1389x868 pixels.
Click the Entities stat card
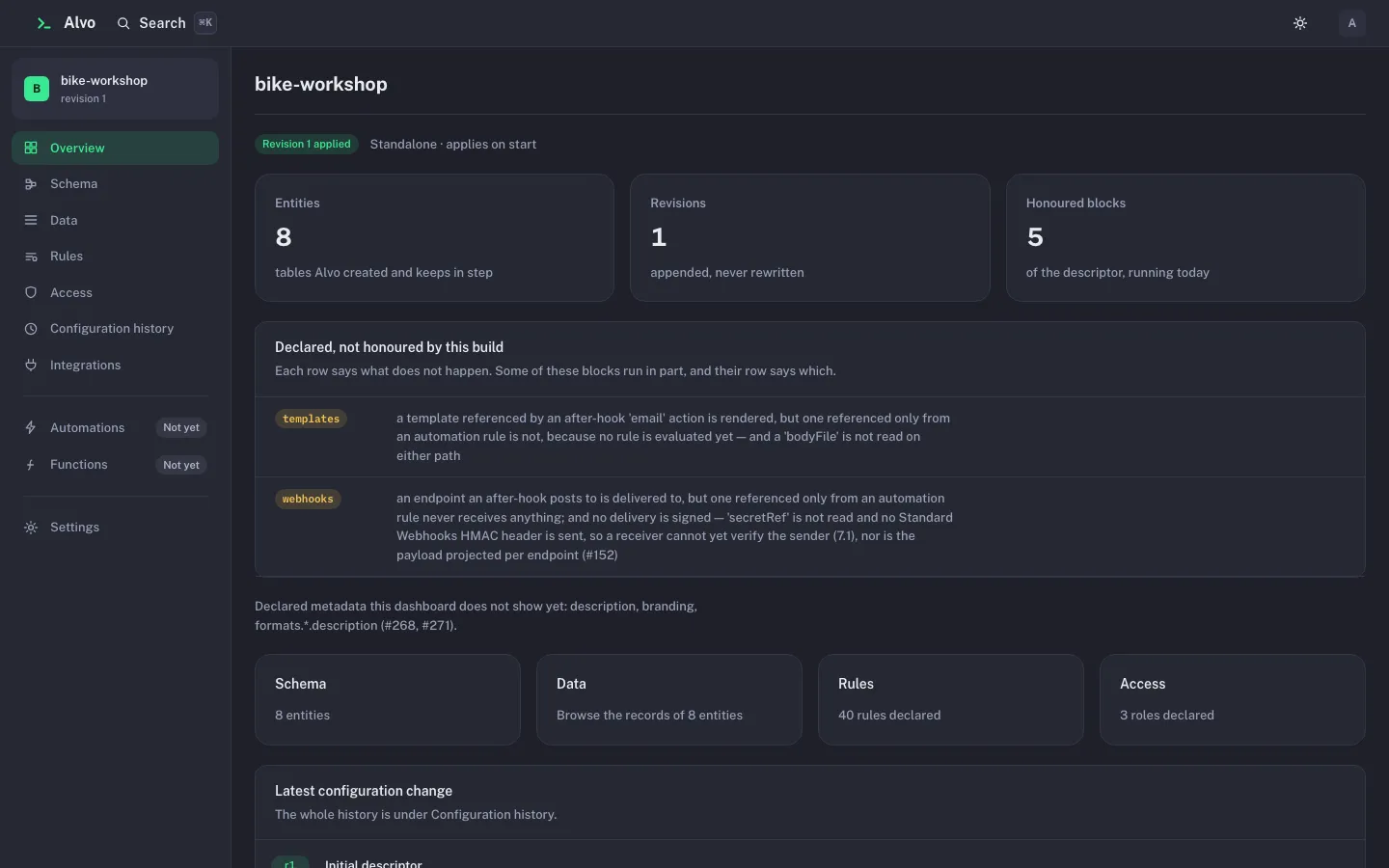click(434, 237)
